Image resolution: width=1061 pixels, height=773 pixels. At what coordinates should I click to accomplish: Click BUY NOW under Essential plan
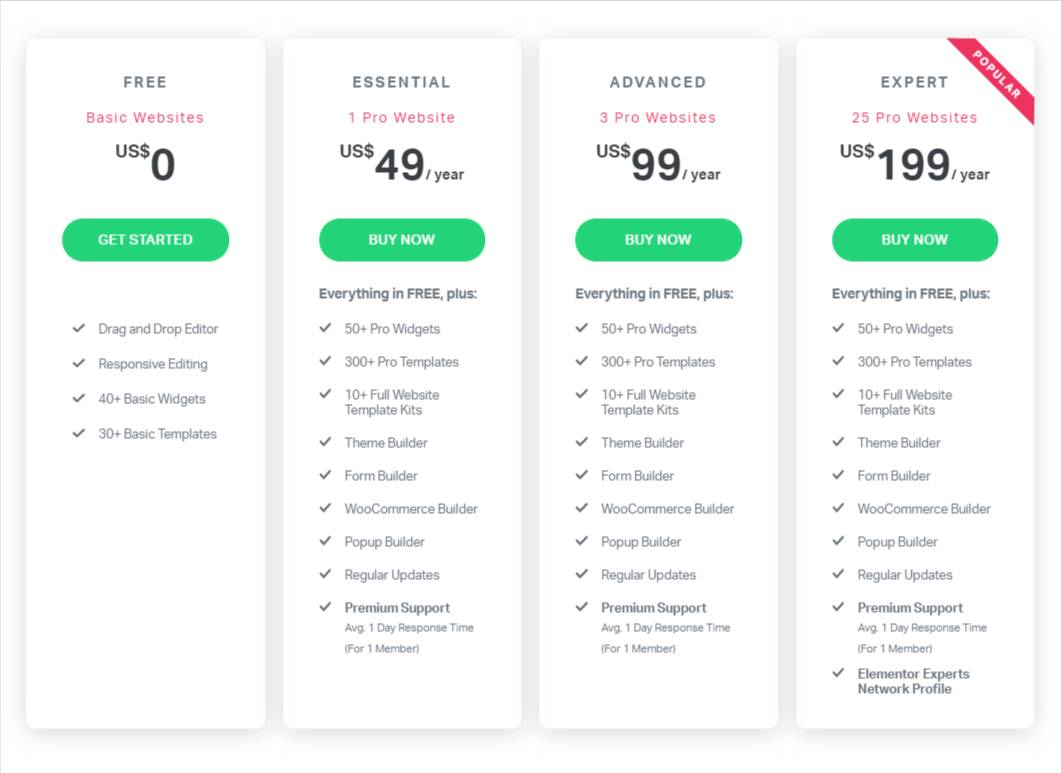click(x=402, y=240)
